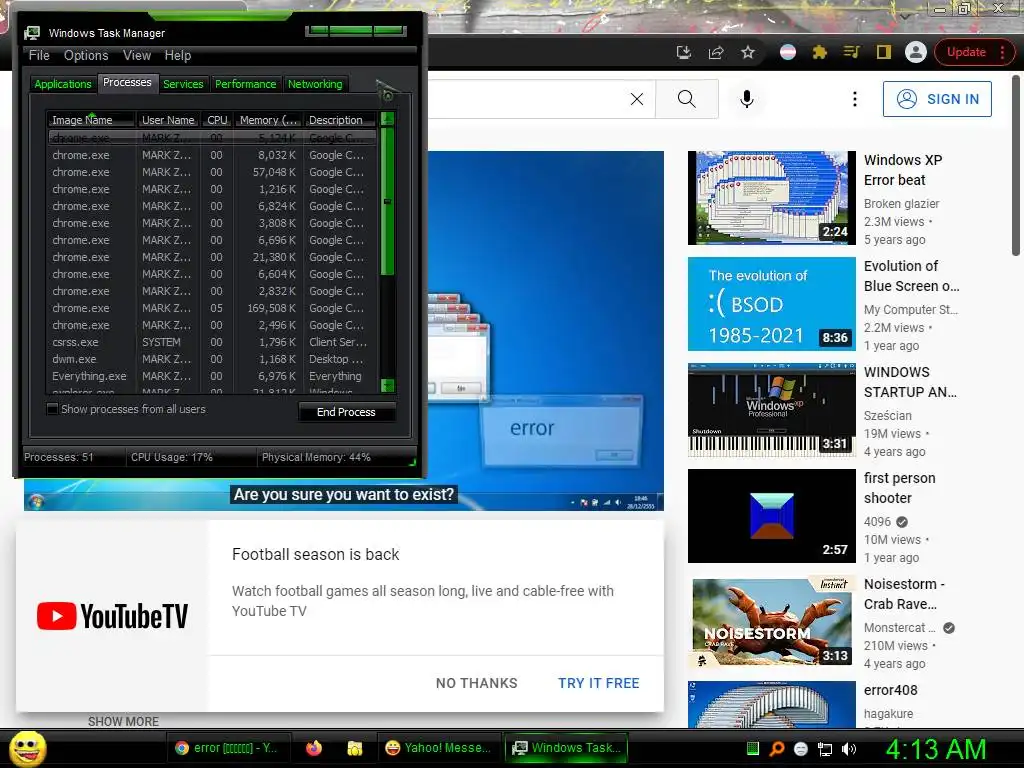Image resolution: width=1024 pixels, height=768 pixels.
Task: Click the End Process button
Action: [346, 412]
